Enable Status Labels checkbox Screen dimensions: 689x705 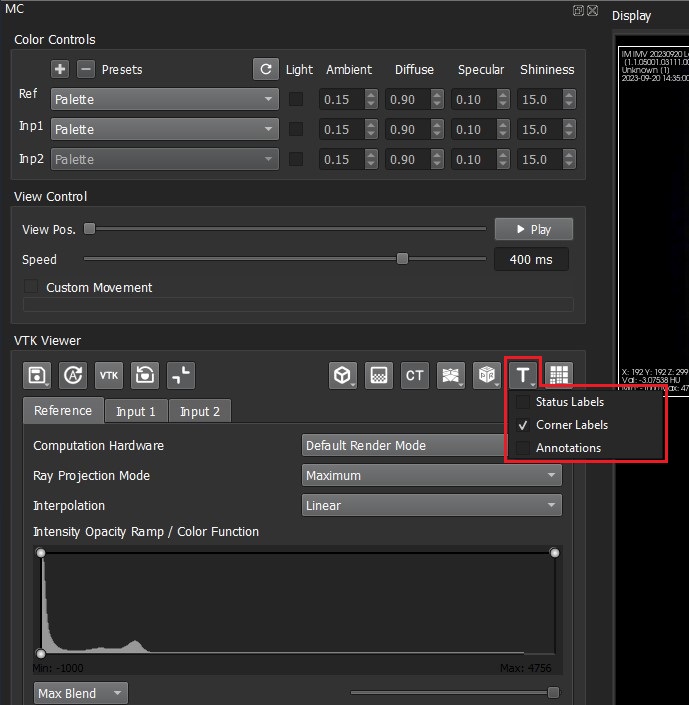coord(523,402)
